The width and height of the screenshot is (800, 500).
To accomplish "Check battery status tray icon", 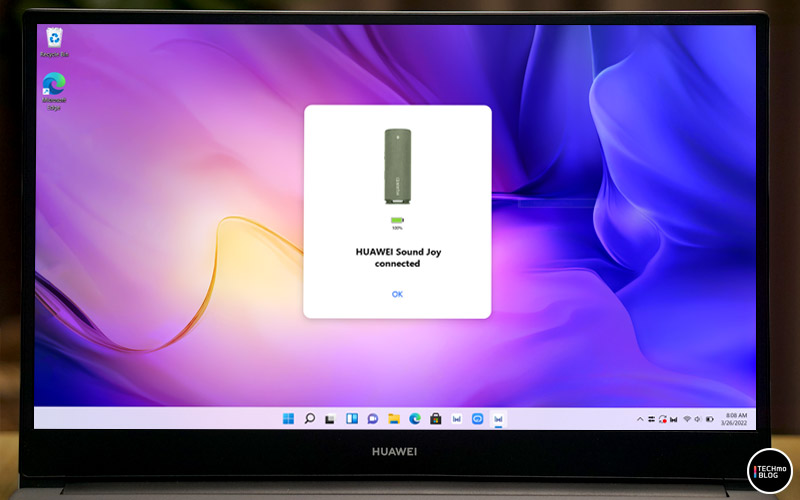I will [710, 419].
